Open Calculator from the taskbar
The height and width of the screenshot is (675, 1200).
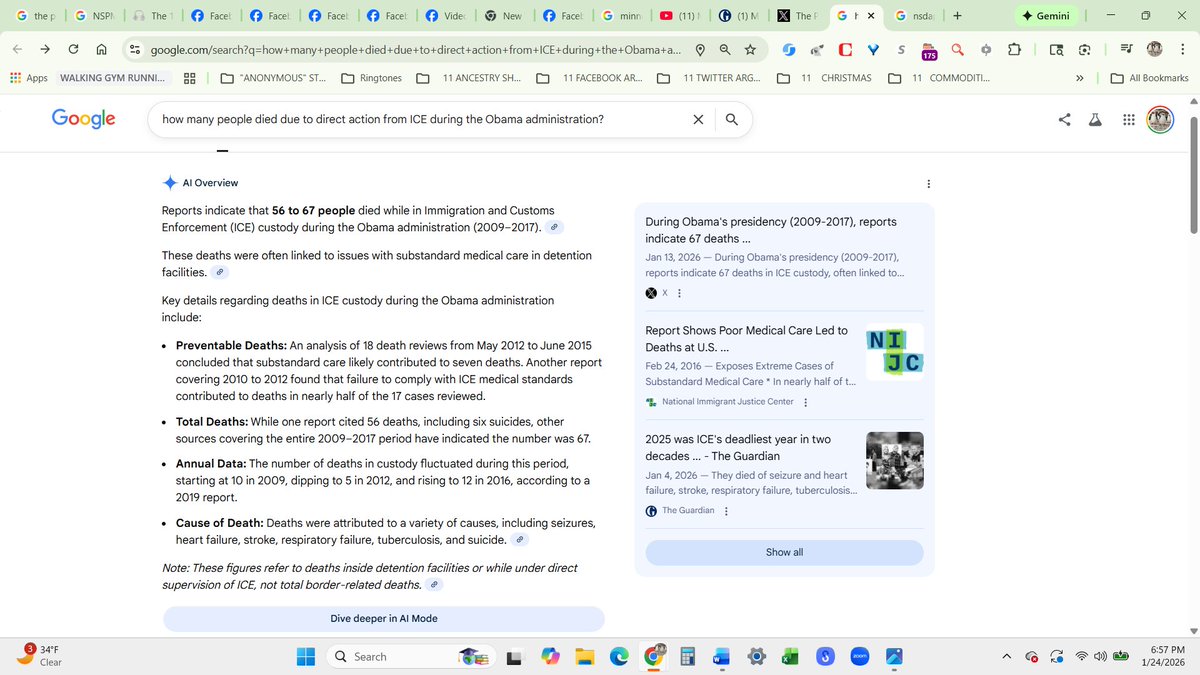[687, 657]
